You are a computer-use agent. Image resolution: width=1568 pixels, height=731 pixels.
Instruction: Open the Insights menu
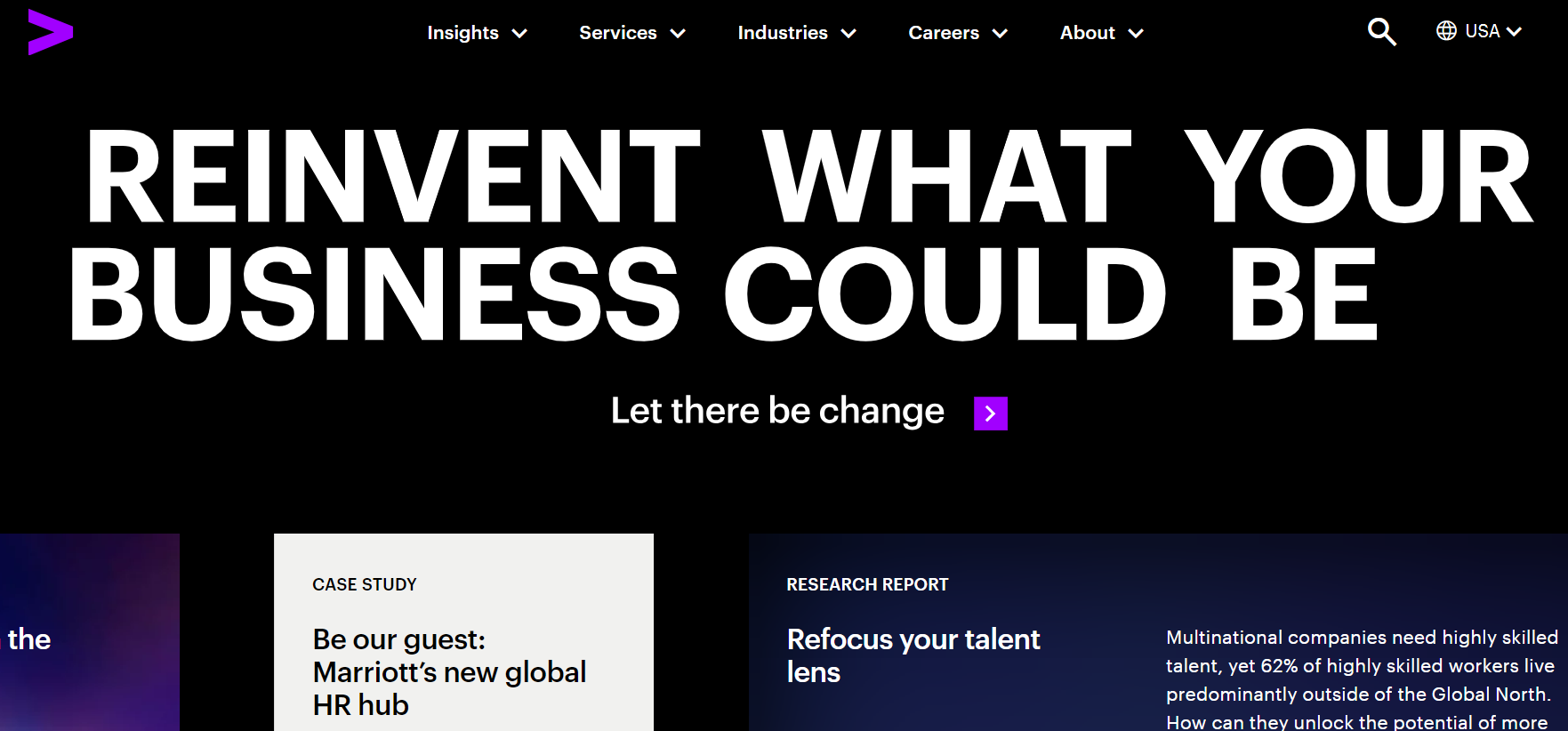(462, 33)
